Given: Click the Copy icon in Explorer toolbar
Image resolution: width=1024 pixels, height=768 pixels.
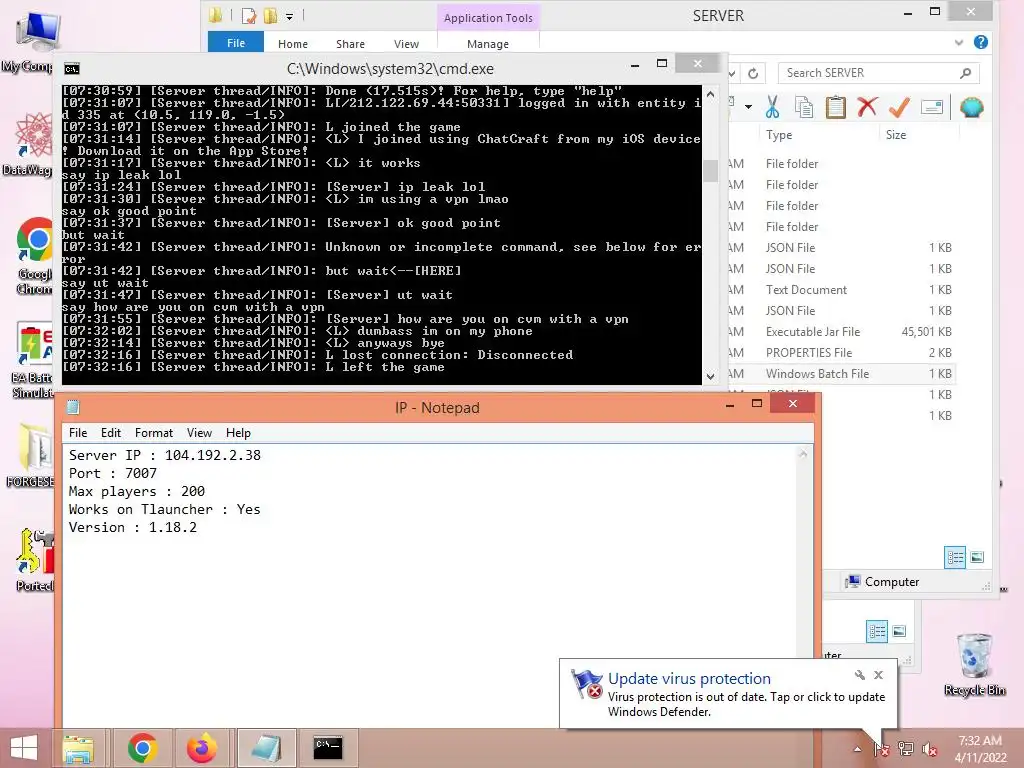Looking at the screenshot, I should point(804,107).
